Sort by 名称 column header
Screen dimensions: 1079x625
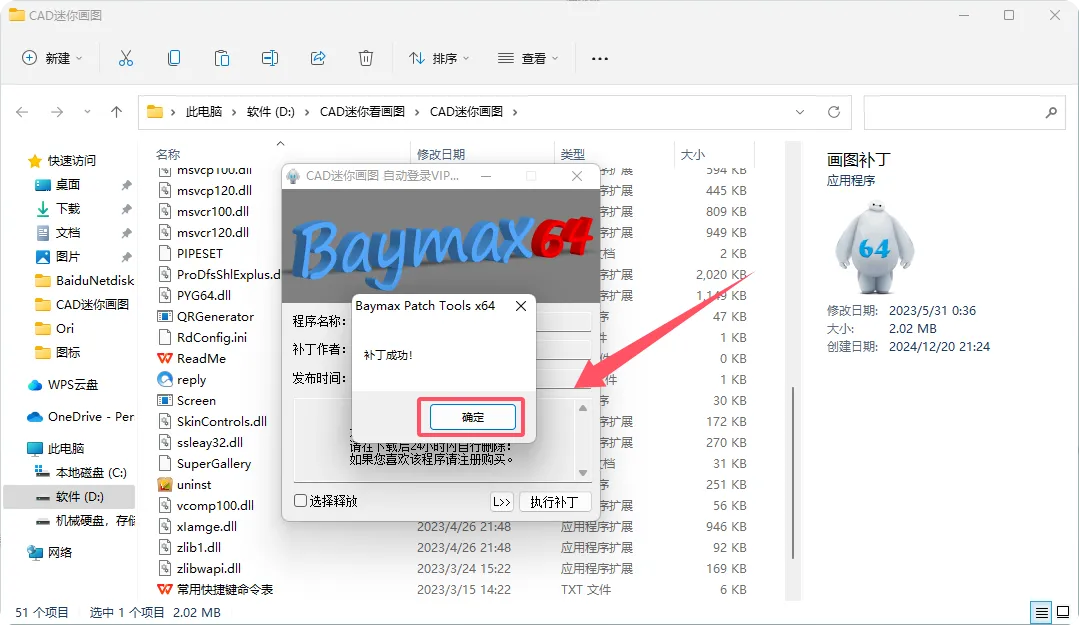pyautogui.click(x=168, y=154)
